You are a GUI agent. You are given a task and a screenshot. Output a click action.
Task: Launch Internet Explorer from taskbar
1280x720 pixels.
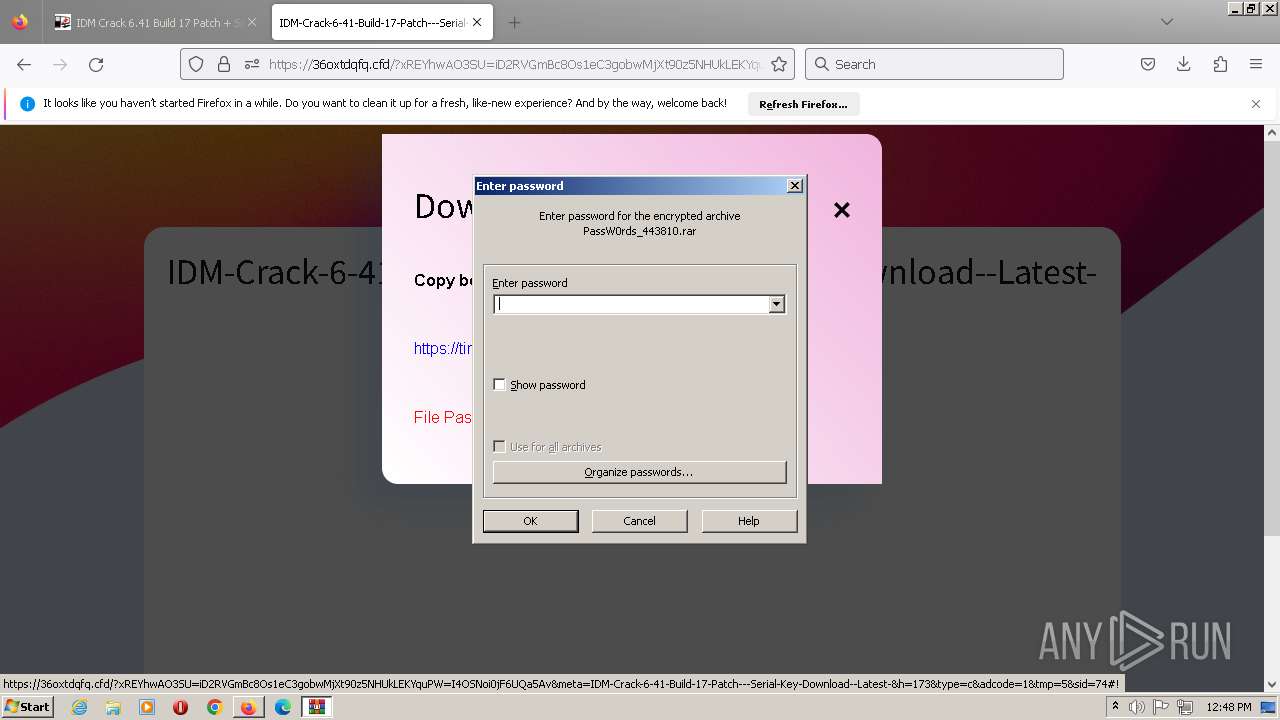(79, 707)
